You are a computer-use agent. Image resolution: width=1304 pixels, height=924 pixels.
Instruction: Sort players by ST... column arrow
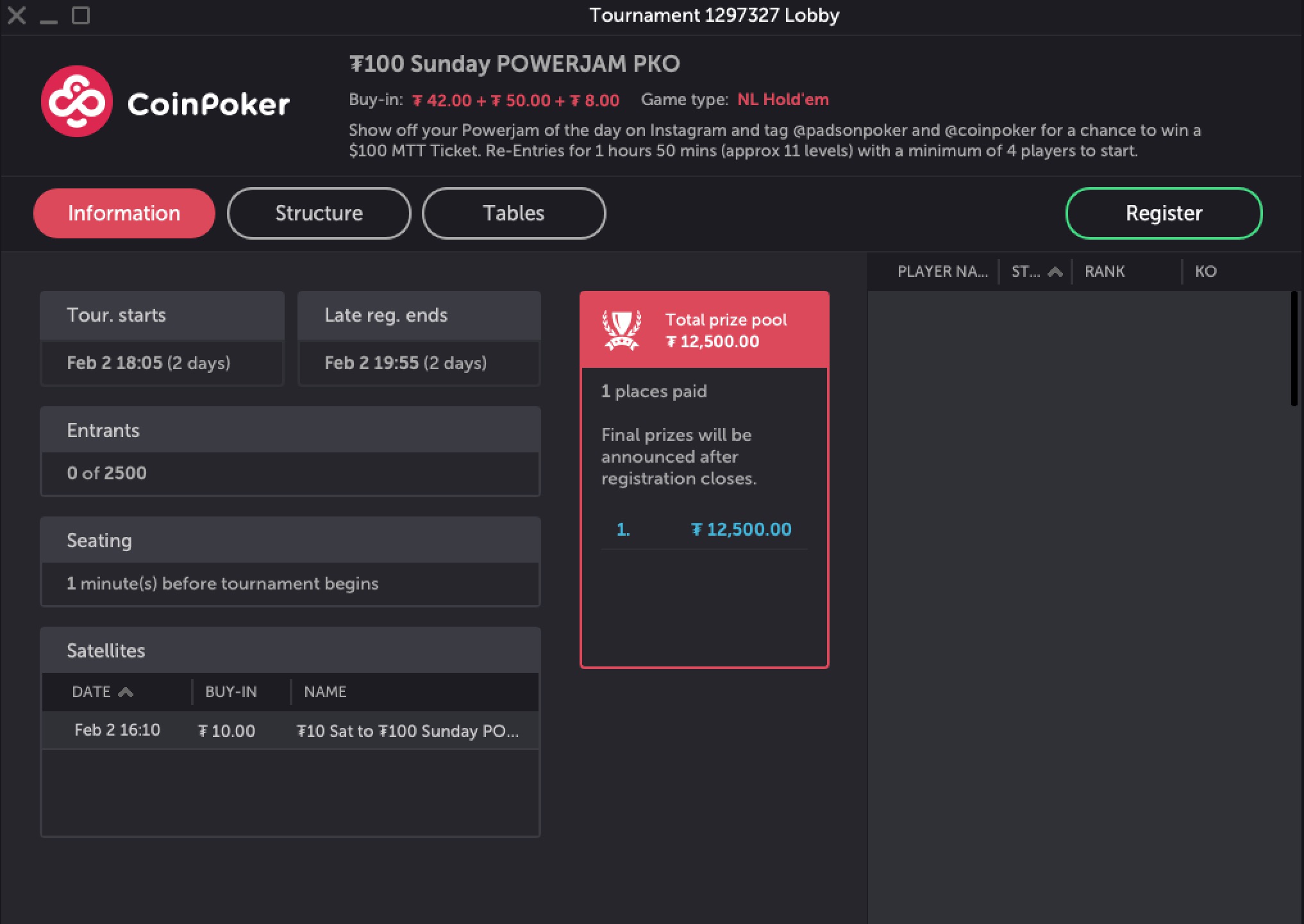coord(1055,272)
